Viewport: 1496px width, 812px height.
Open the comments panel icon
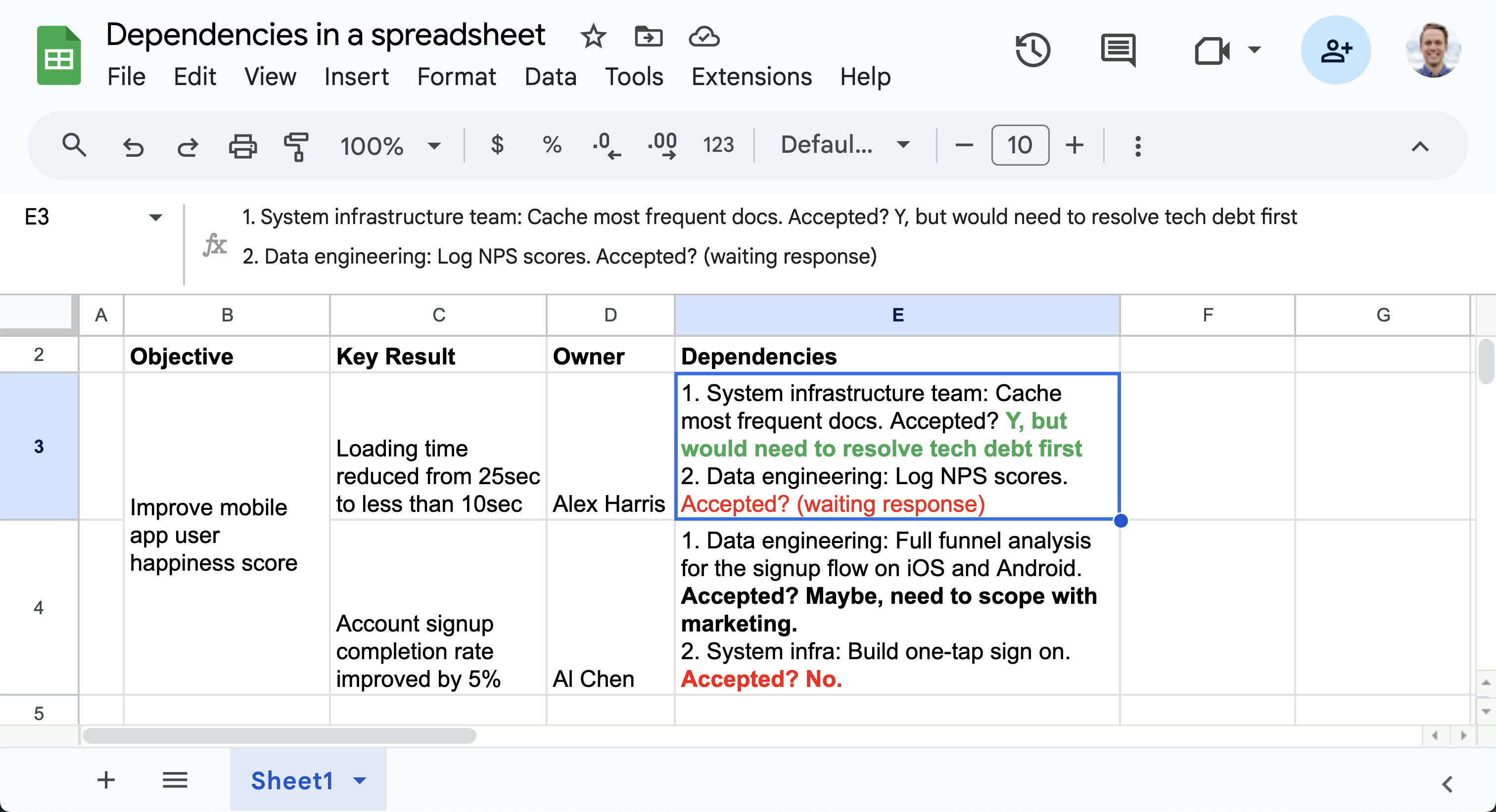(x=1118, y=50)
